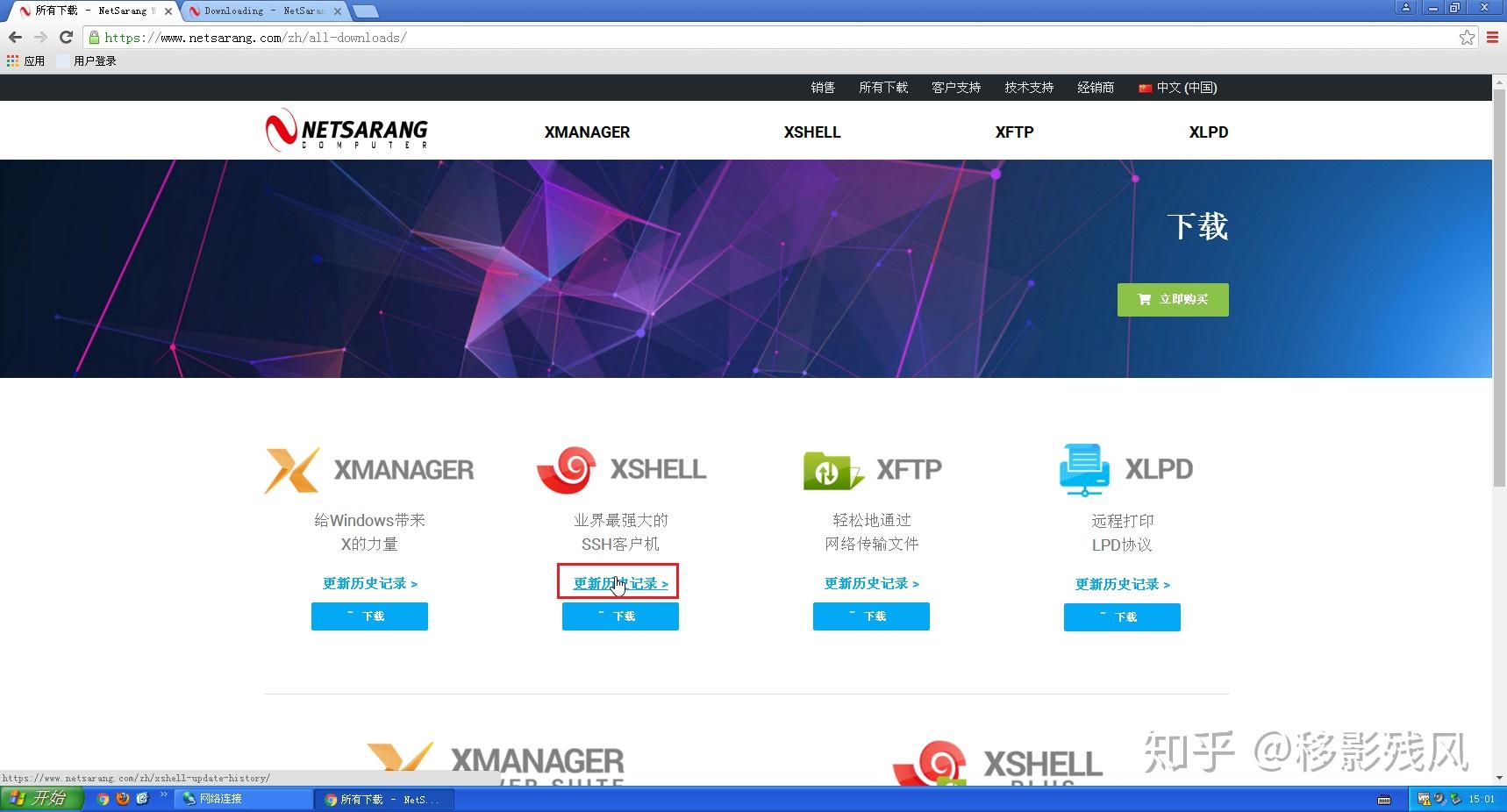The height and width of the screenshot is (812, 1507).
Task: Open Xshell 更新历史记录 link
Action: pyautogui.click(x=620, y=583)
